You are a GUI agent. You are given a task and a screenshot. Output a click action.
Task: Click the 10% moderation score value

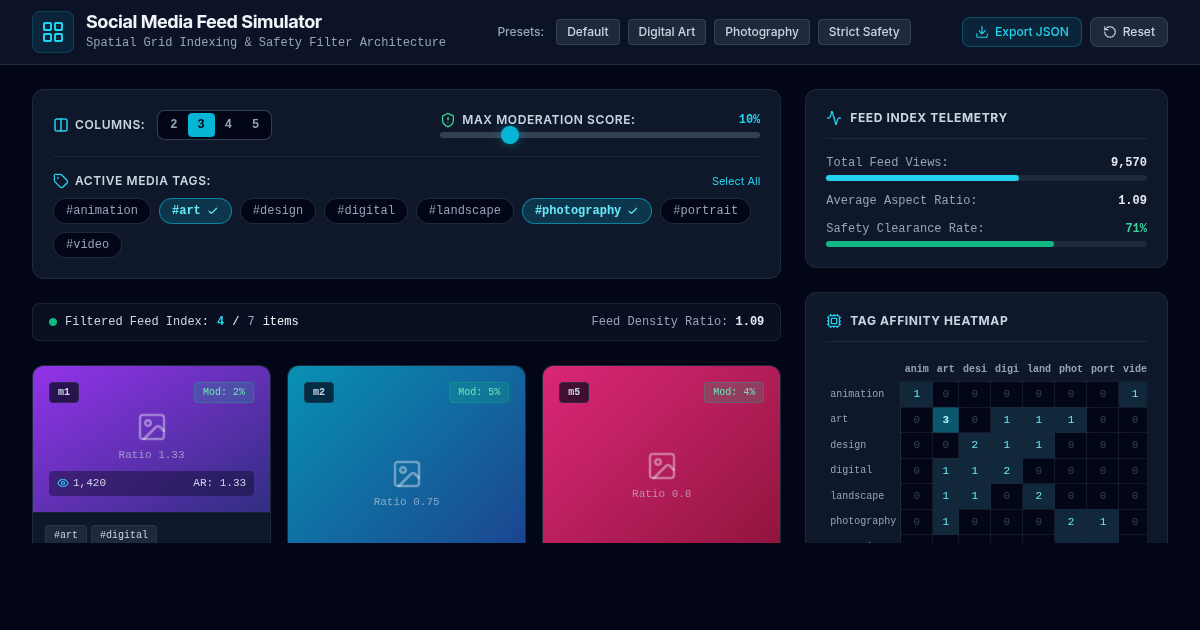coord(749,120)
